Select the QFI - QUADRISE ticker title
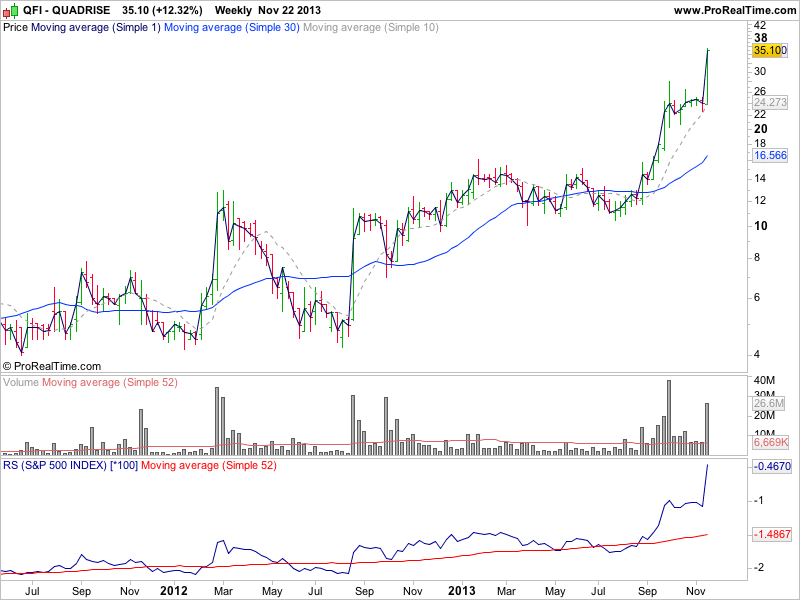Screen dimensions: 800x600 point(66,10)
